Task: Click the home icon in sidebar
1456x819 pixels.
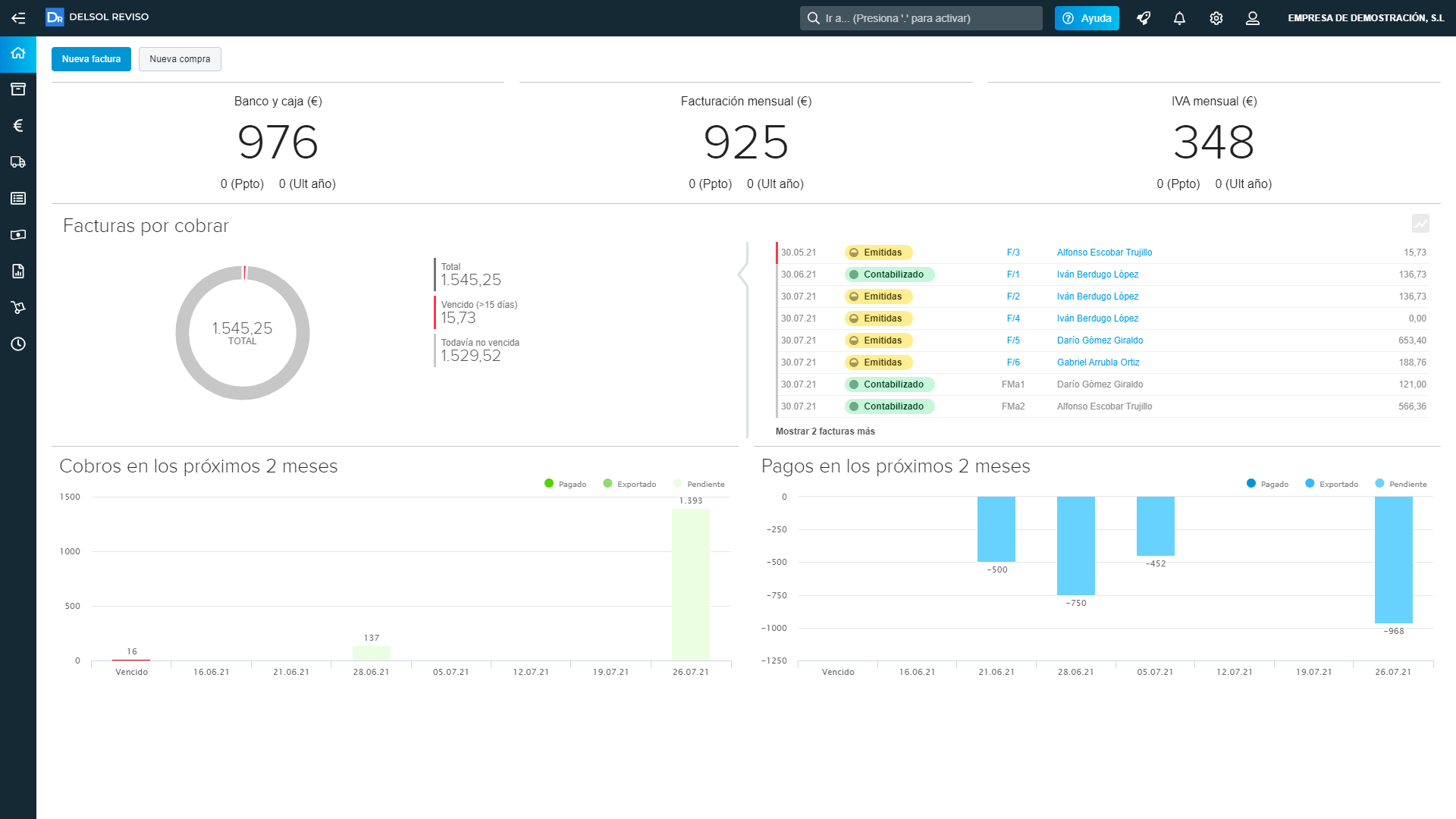Action: tap(18, 53)
